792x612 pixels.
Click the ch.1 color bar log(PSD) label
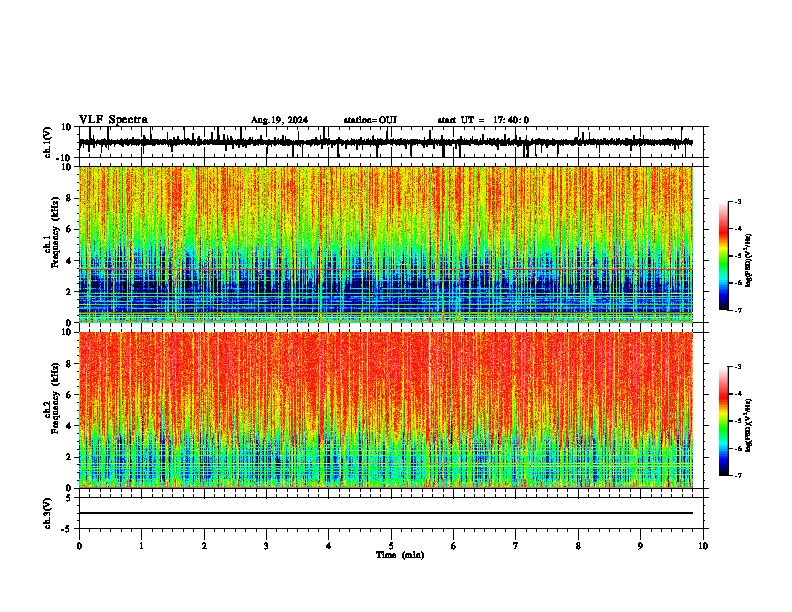[x=748, y=260]
